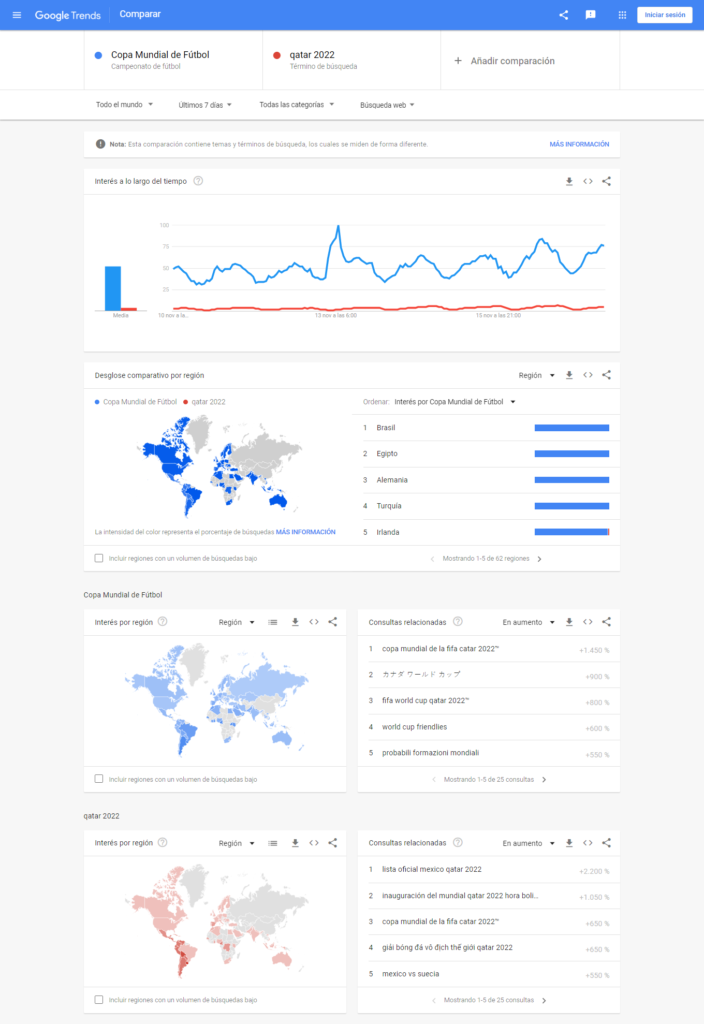Screen dimensions: 704x1024
Task: Check low search volume regions for Copa Mundial map
Action: coord(97,778)
